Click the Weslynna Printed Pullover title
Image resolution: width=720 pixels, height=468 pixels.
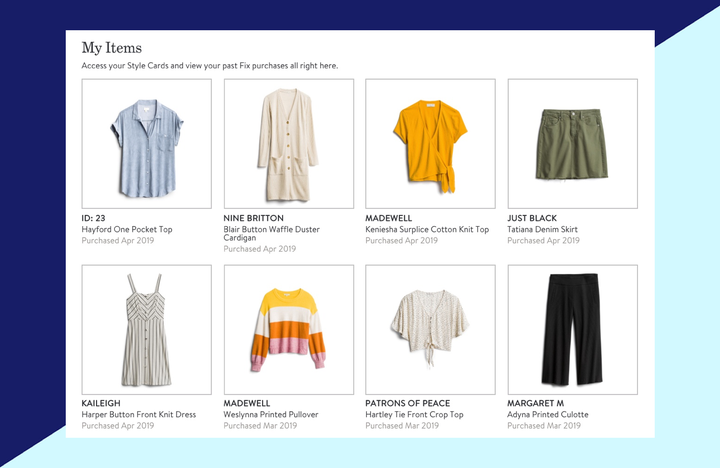(271, 414)
